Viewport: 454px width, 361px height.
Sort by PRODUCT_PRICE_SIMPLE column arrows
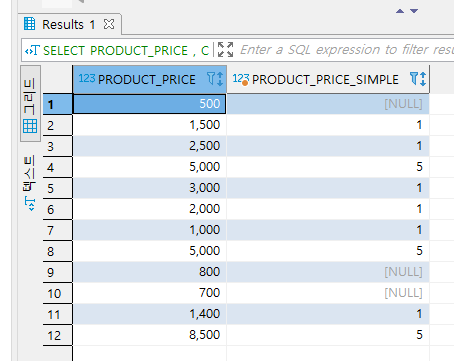pyautogui.click(x=423, y=79)
